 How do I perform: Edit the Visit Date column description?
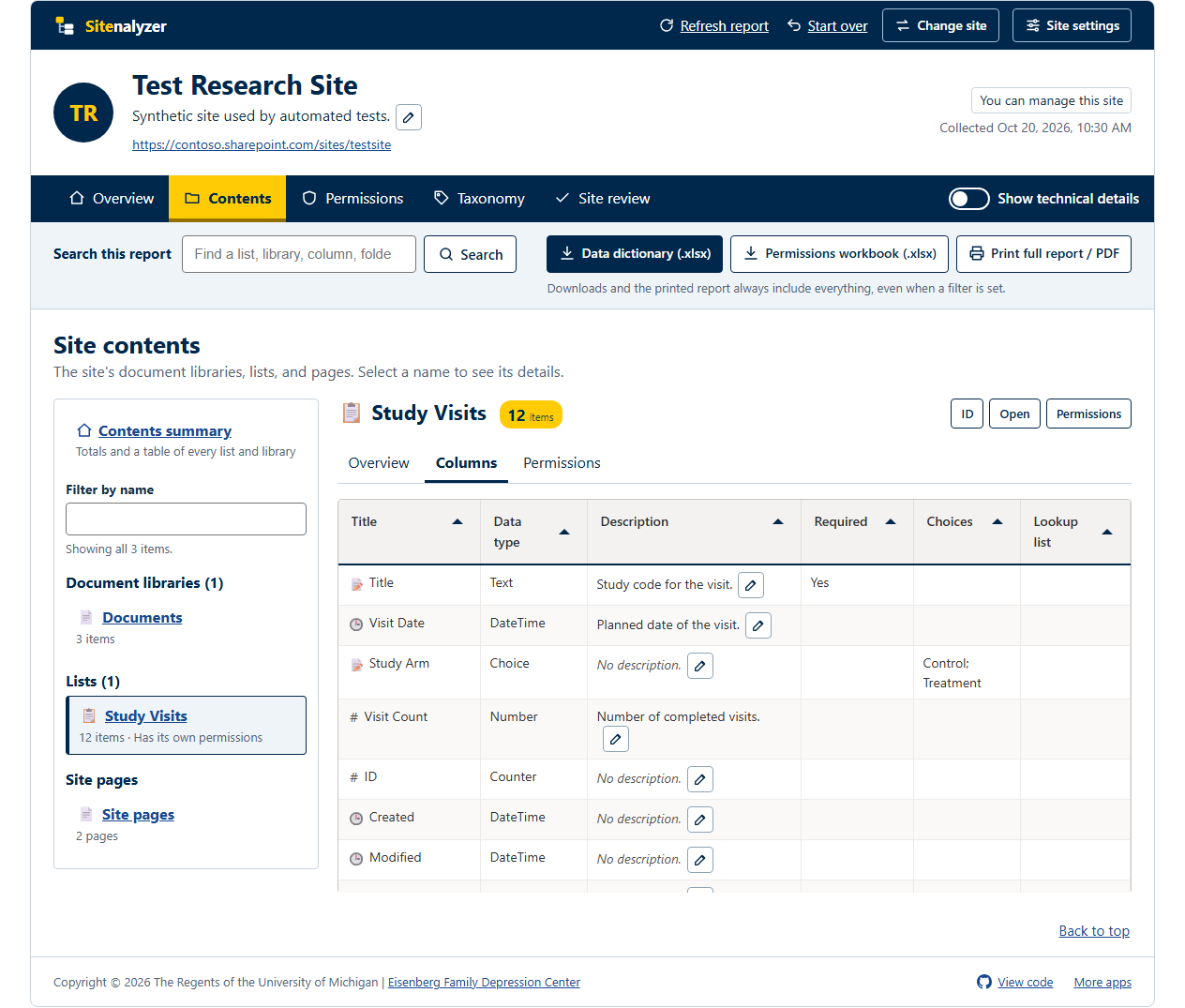tap(758, 625)
